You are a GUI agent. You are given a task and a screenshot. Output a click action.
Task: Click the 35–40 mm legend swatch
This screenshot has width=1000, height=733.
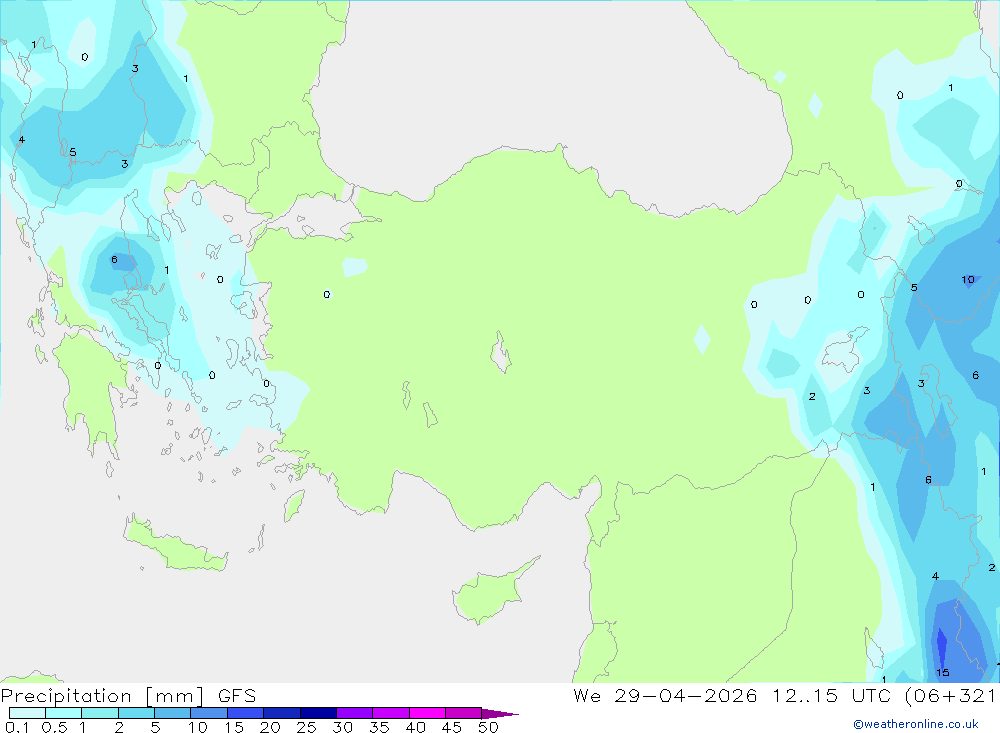pyautogui.click(x=391, y=713)
